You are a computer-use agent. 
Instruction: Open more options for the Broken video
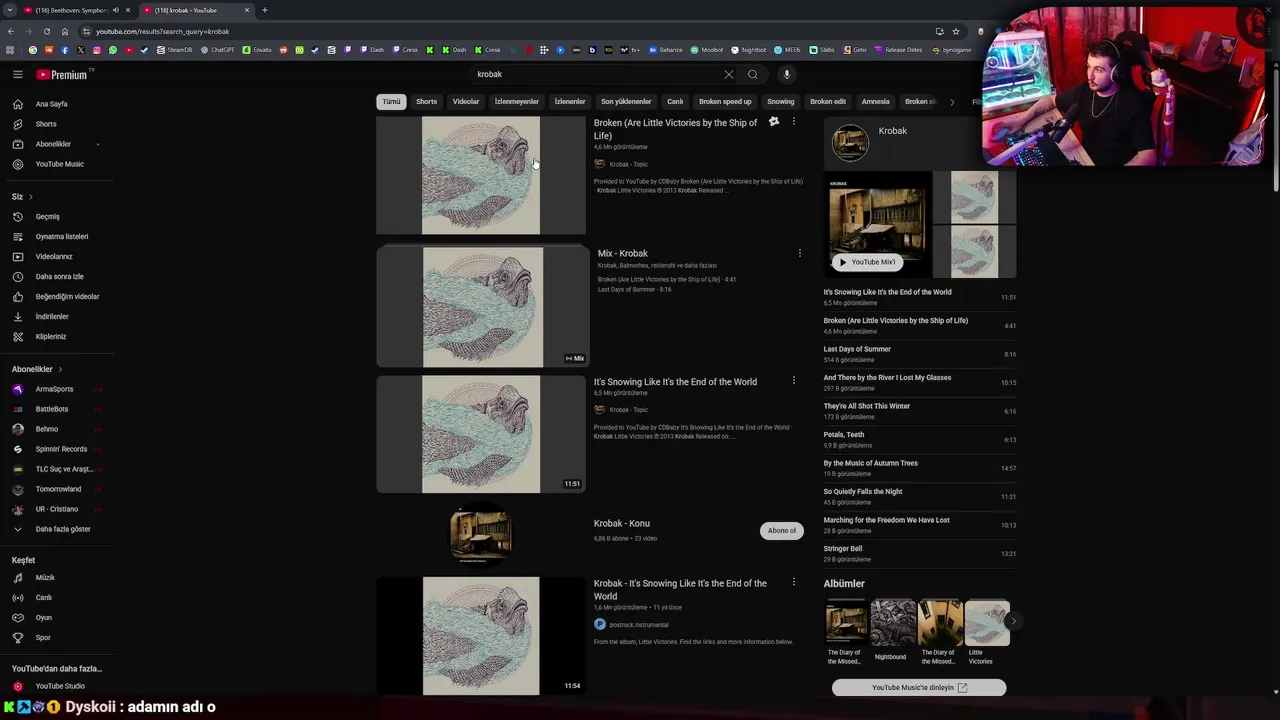(794, 122)
